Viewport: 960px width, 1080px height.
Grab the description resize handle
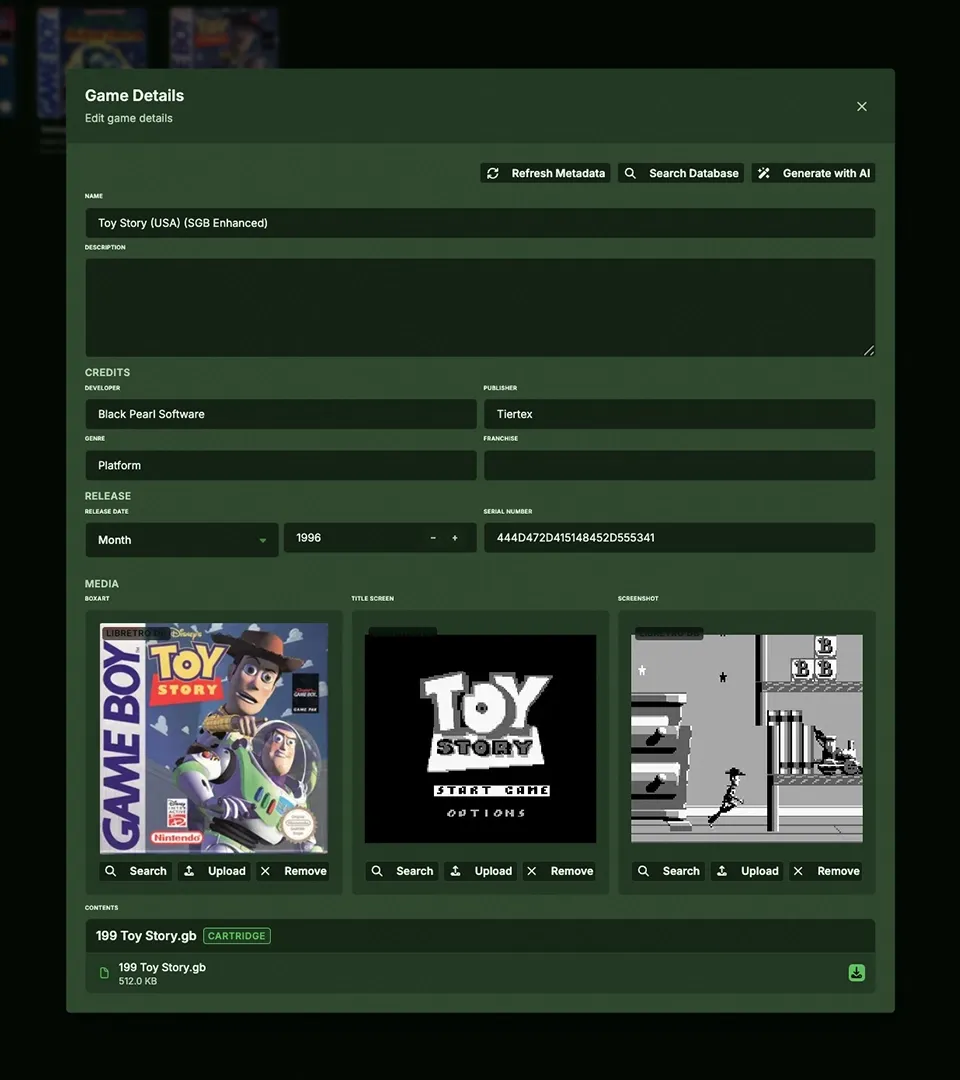point(869,351)
